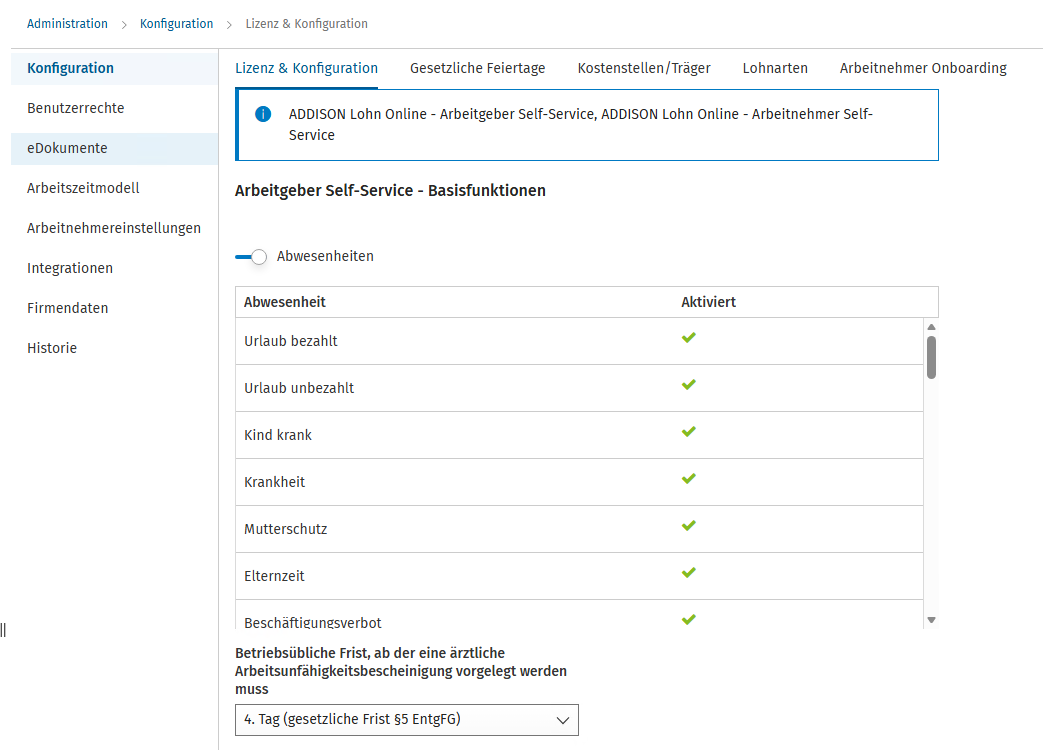The height and width of the screenshot is (750, 1043).
Task: Select the Beschäftigungsverbot row label
Action: (313, 623)
